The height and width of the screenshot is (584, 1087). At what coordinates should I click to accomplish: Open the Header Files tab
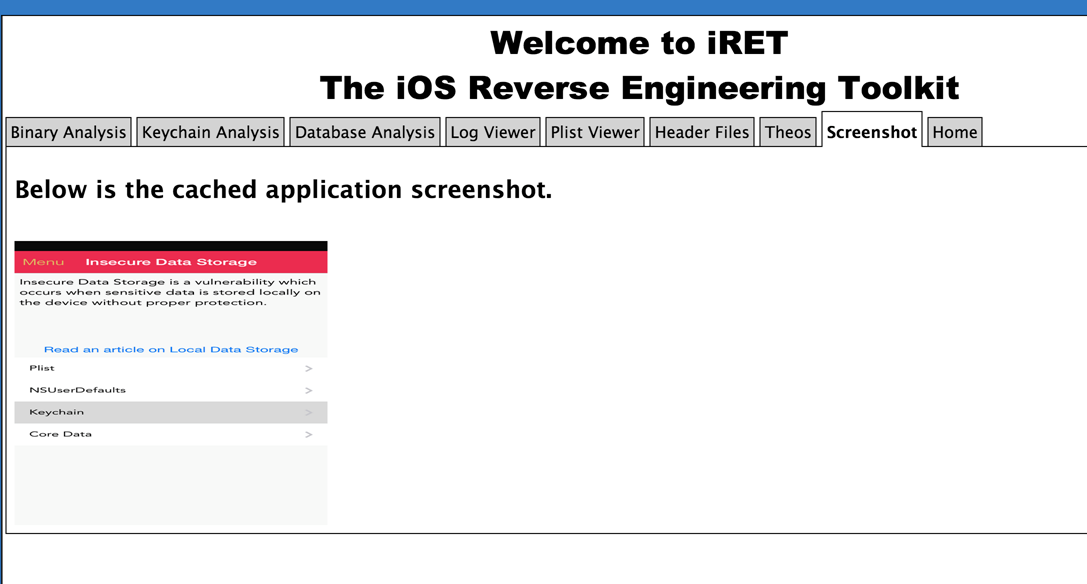point(702,132)
